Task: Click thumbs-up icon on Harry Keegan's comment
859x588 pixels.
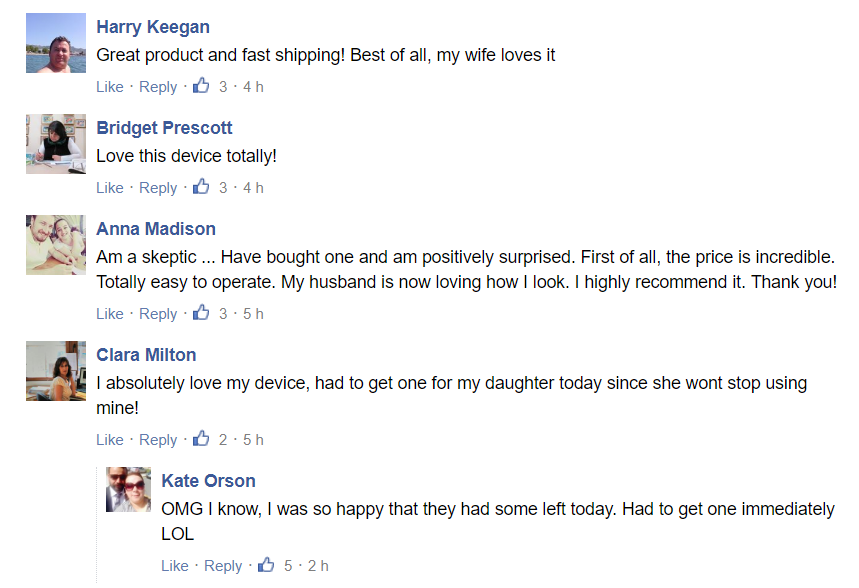Action: point(201,86)
